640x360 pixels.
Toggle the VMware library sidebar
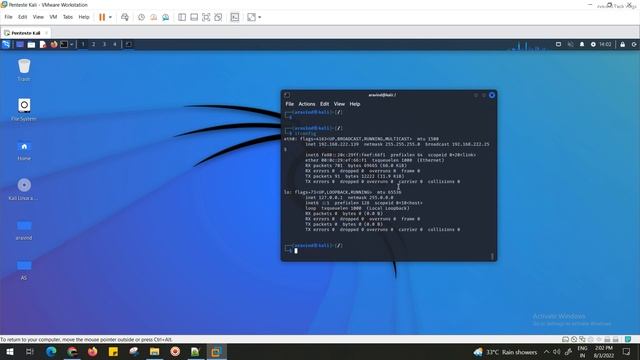click(182, 17)
